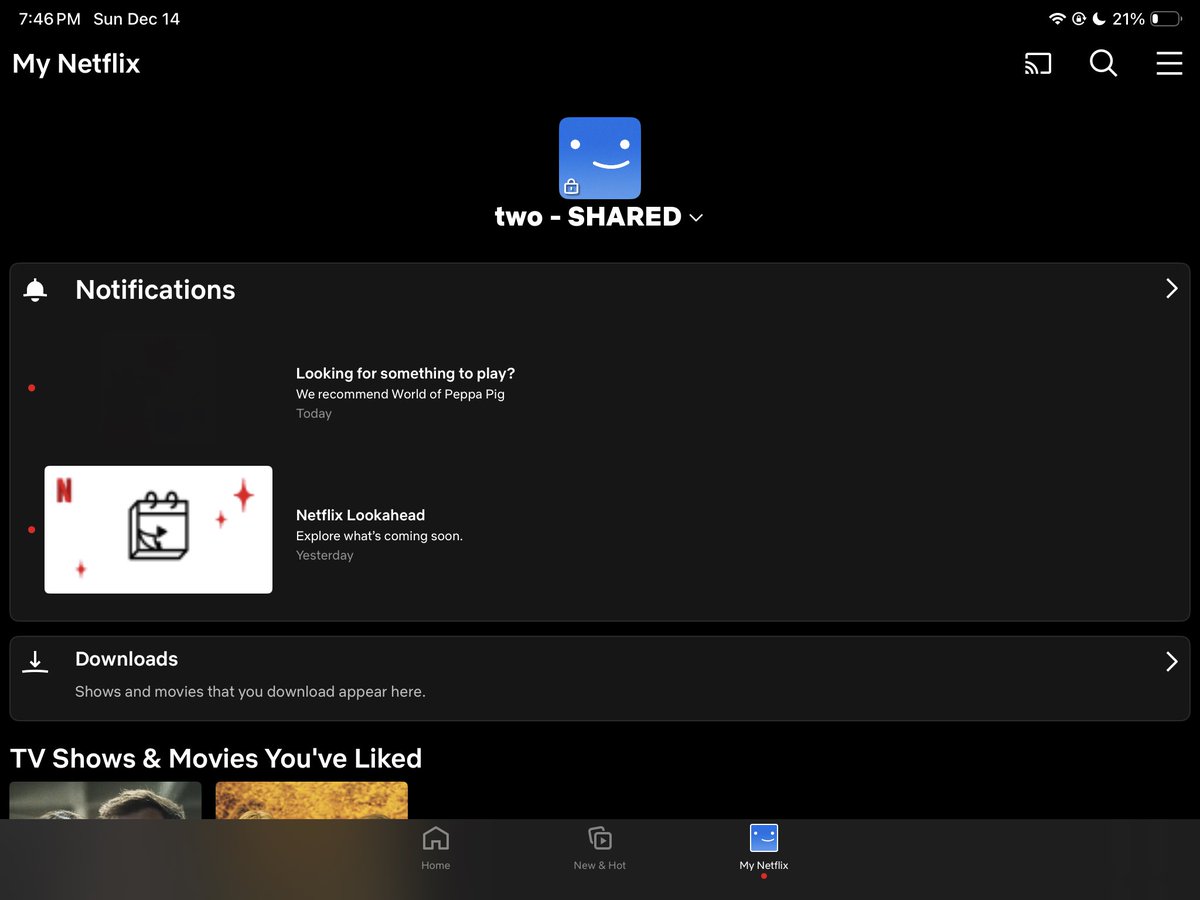Tap 'Explore what's coming soon.' text
Image resolution: width=1200 pixels, height=900 pixels.
[x=379, y=536]
